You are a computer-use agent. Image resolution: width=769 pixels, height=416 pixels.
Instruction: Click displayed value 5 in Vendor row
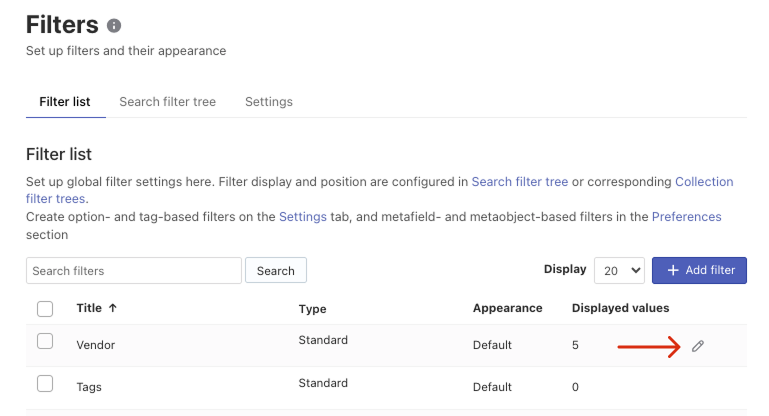tap(575, 345)
